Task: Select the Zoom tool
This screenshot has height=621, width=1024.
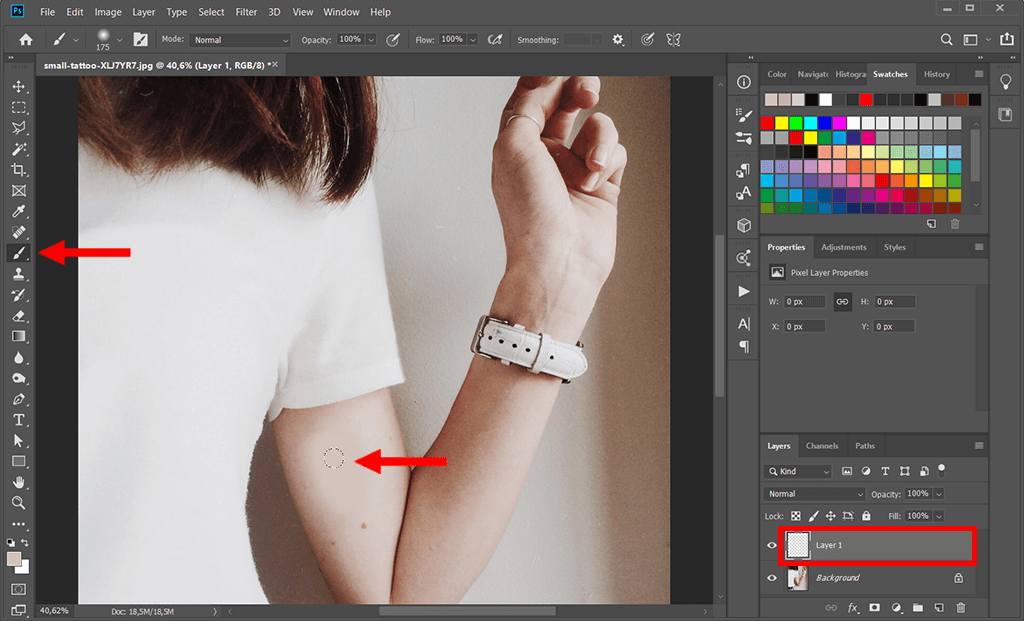Action: click(18, 503)
